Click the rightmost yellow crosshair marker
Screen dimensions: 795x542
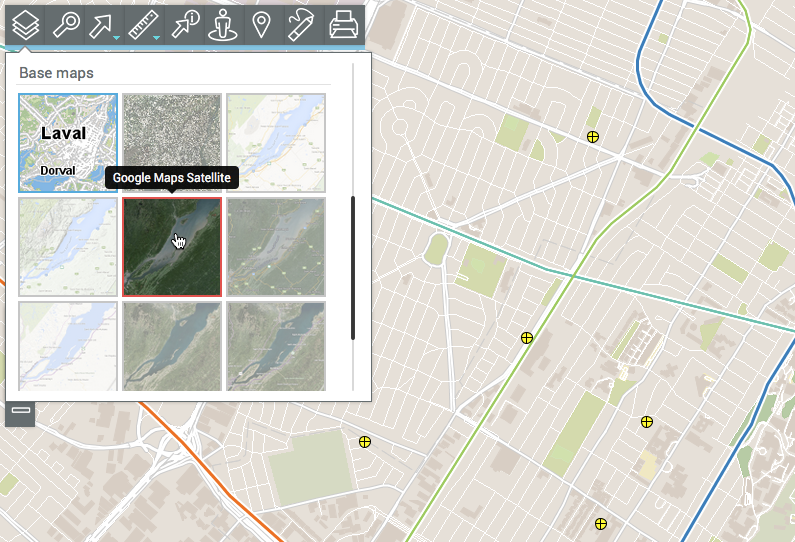click(x=646, y=422)
